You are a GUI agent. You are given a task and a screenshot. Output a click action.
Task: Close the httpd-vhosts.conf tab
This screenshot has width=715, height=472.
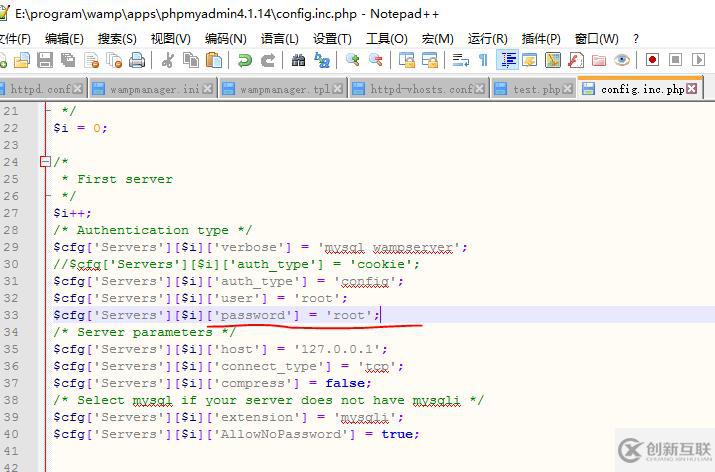(479, 89)
